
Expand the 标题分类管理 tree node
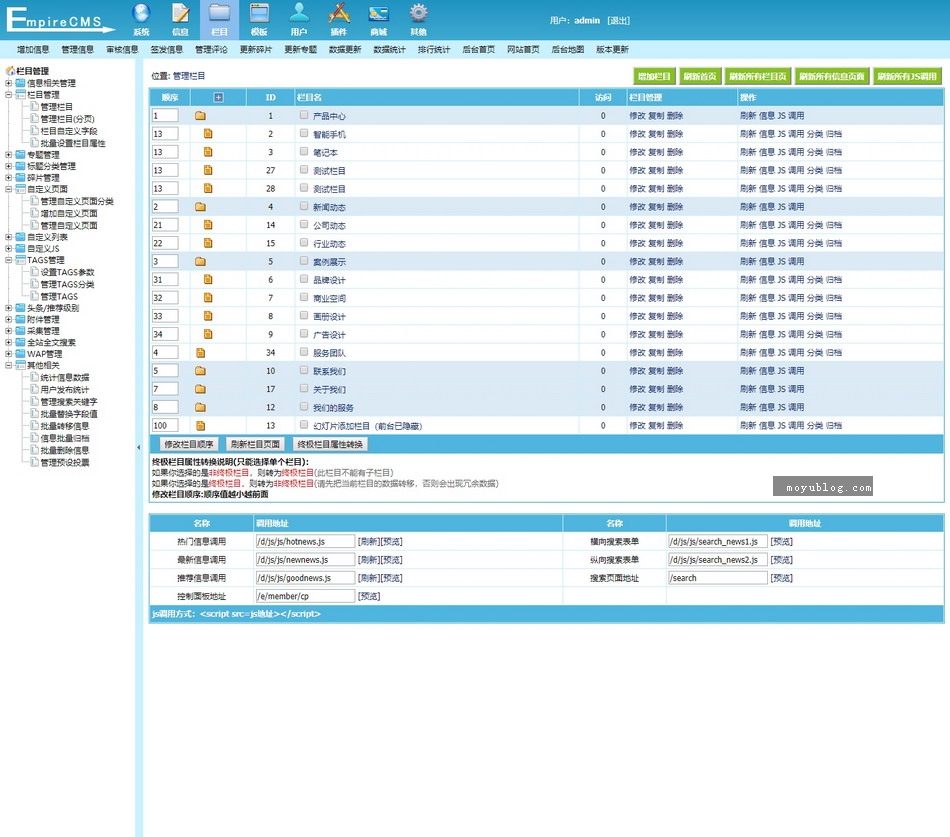[x=8, y=166]
